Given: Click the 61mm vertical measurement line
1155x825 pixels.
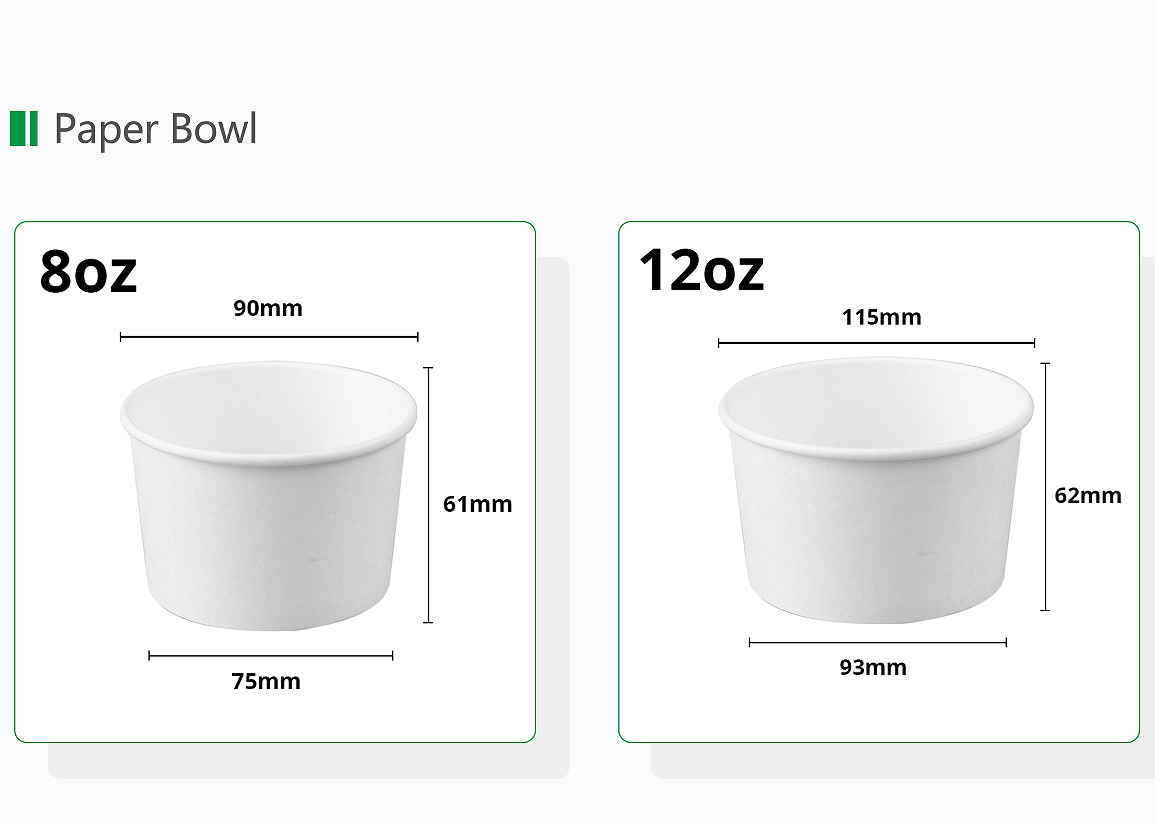Looking at the screenshot, I should (x=428, y=495).
